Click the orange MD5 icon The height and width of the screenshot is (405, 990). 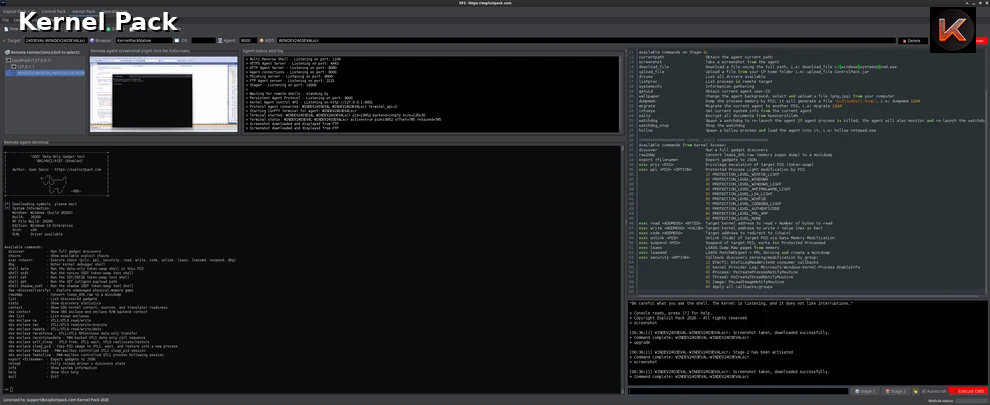pos(259,40)
